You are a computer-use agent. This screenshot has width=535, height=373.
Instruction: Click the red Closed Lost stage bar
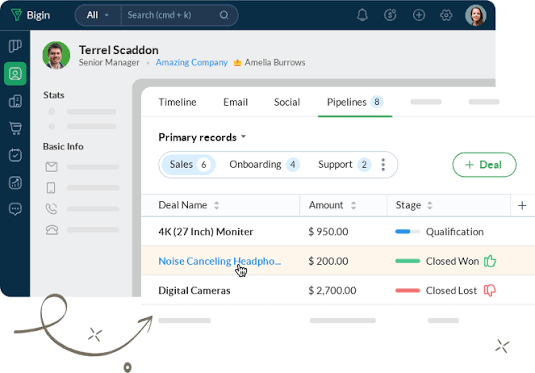tap(407, 290)
